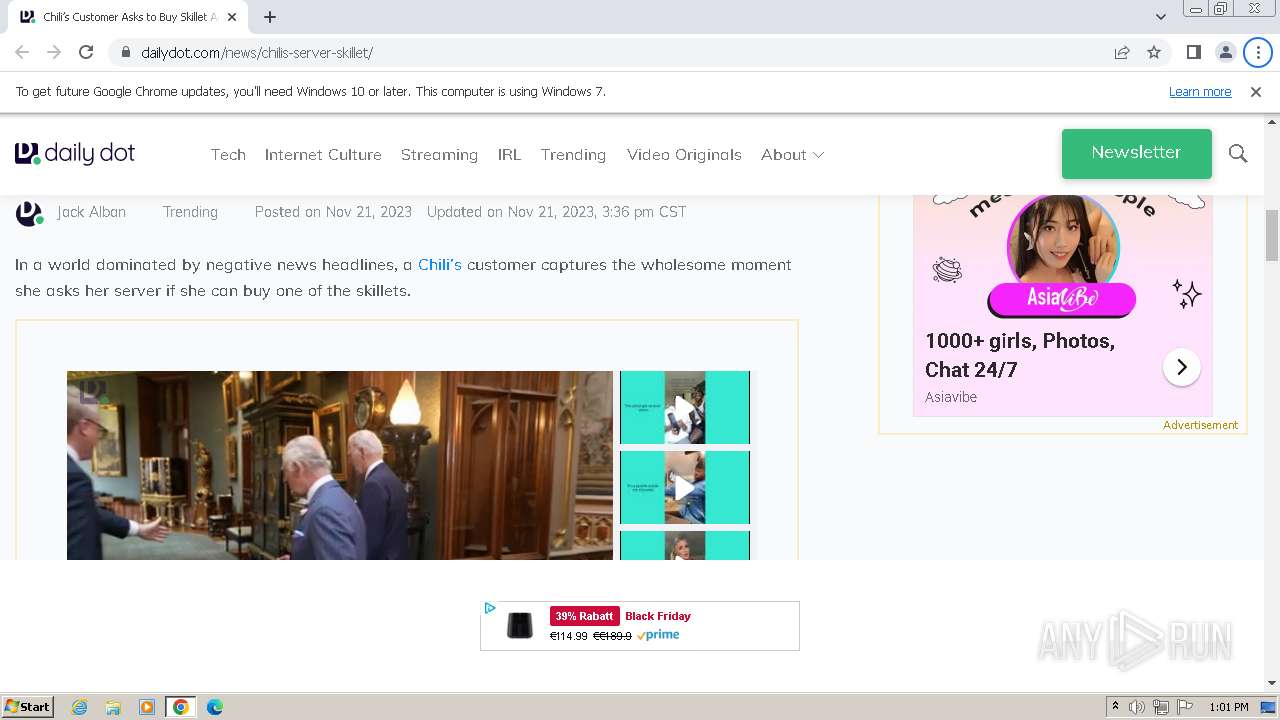Click the daily dot logo

pos(75,153)
